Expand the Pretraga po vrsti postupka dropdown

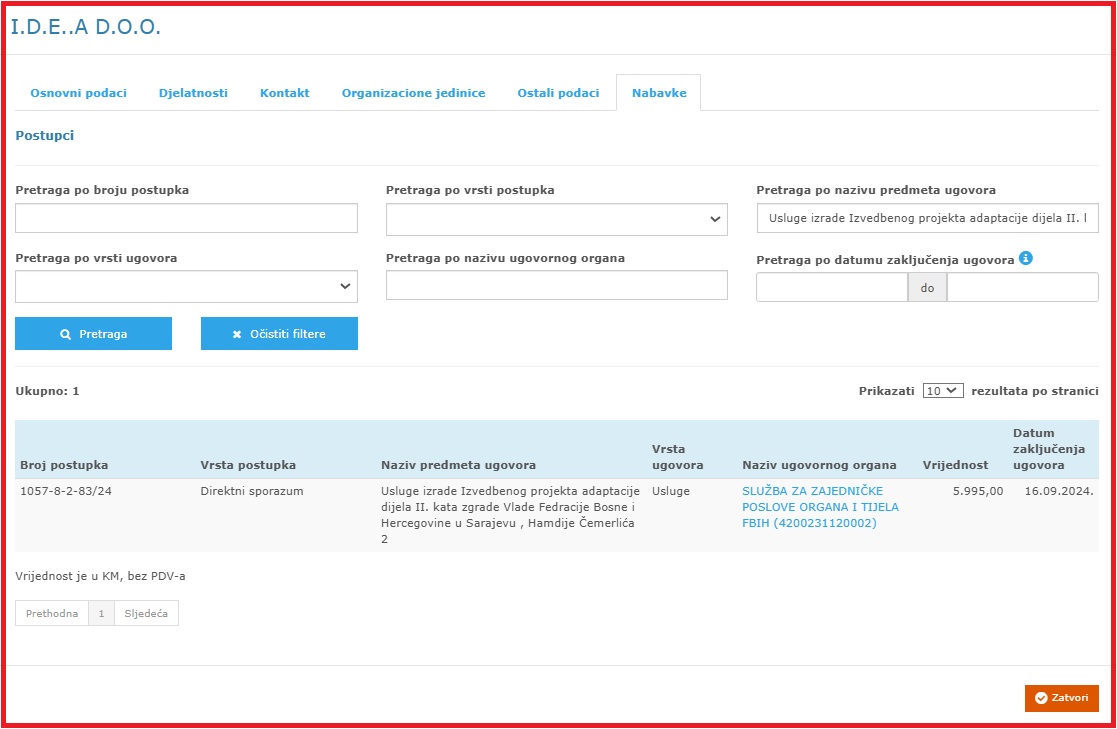click(x=556, y=219)
